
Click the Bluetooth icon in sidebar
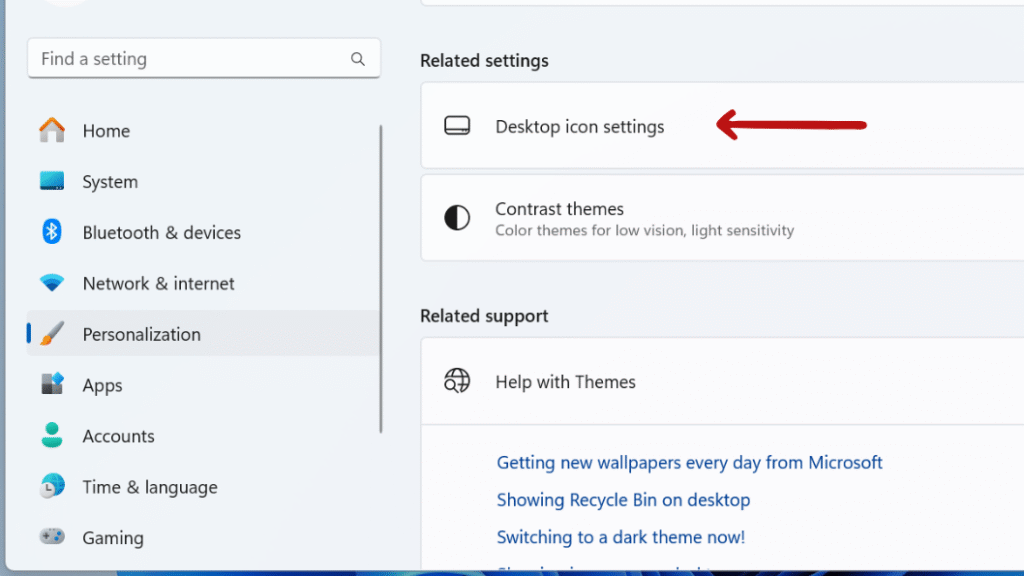point(52,232)
